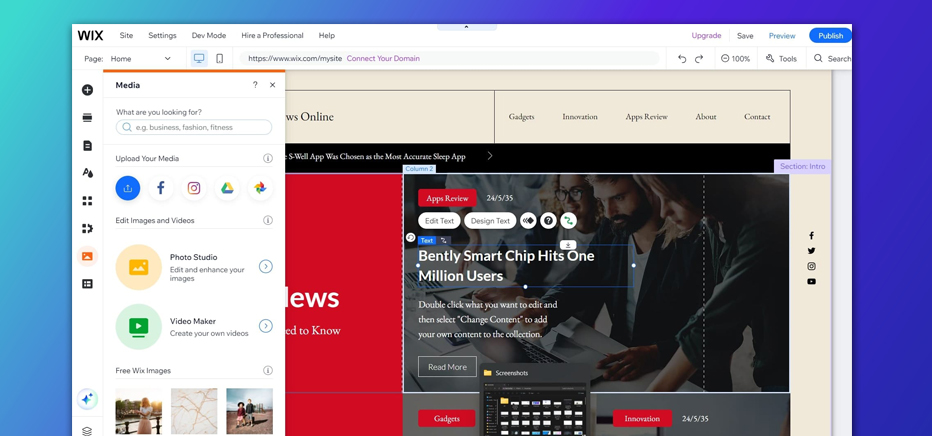Expand Photo Studio with arrow button
932x436 pixels.
(x=266, y=267)
